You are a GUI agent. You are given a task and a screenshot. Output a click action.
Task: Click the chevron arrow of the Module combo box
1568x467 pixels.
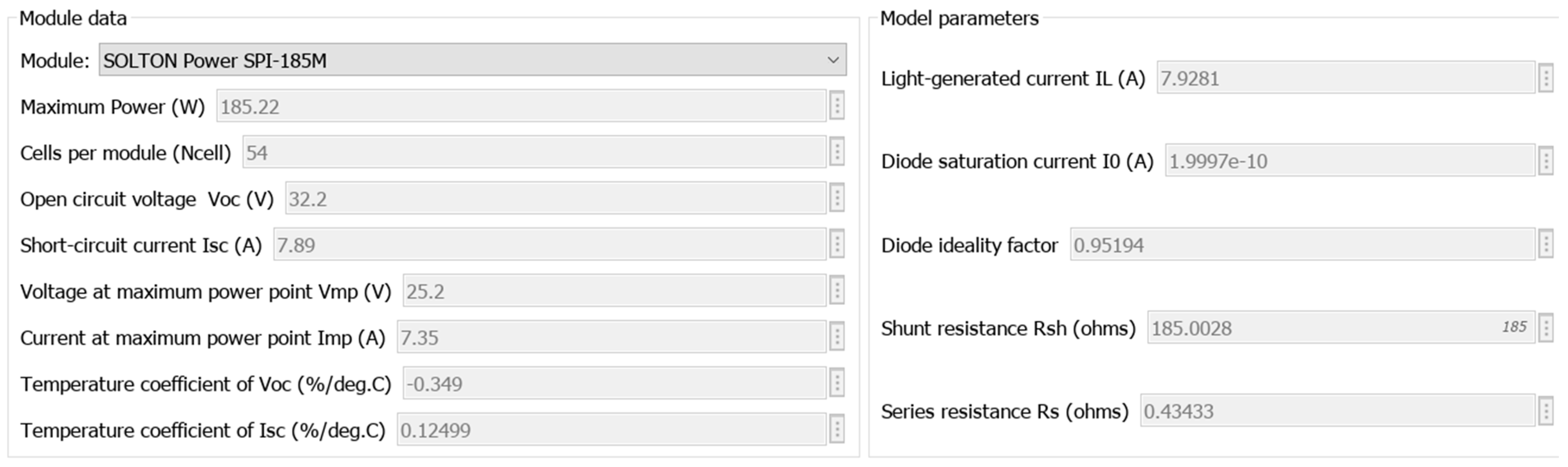833,60
